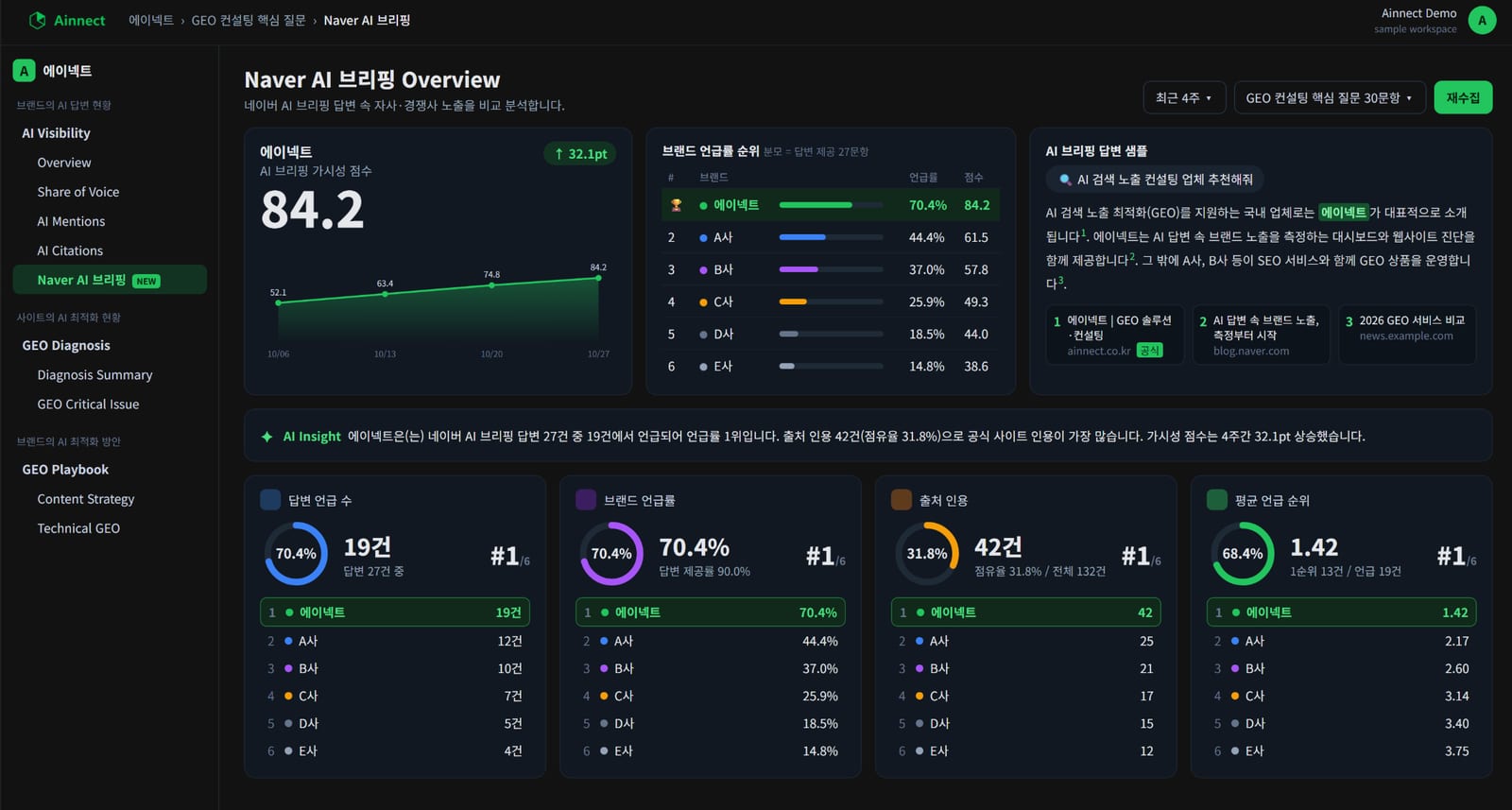Click the AI 검색 노출 컨설팅 업체 추천해줘 query chip
The width and height of the screenshot is (1512, 810).
1155,180
